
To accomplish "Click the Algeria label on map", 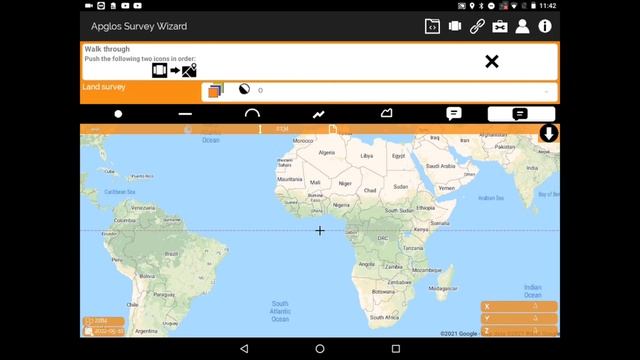I will click(327, 153).
